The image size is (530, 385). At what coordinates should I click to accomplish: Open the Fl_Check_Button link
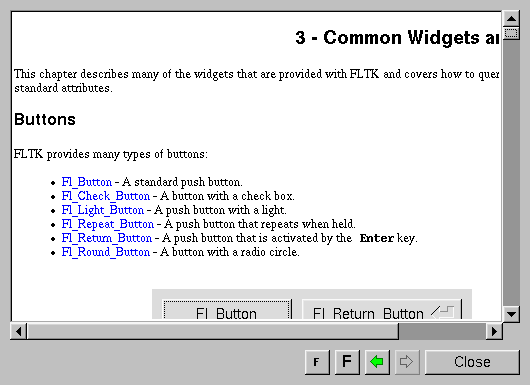(x=105, y=196)
